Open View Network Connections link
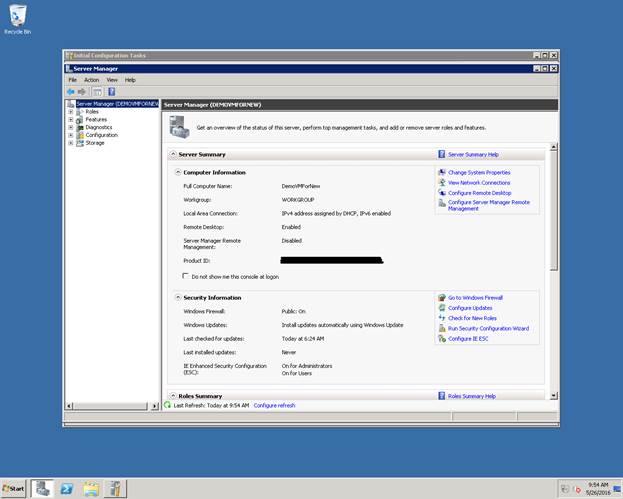Screen dimensions: 623x499 tap(479, 183)
